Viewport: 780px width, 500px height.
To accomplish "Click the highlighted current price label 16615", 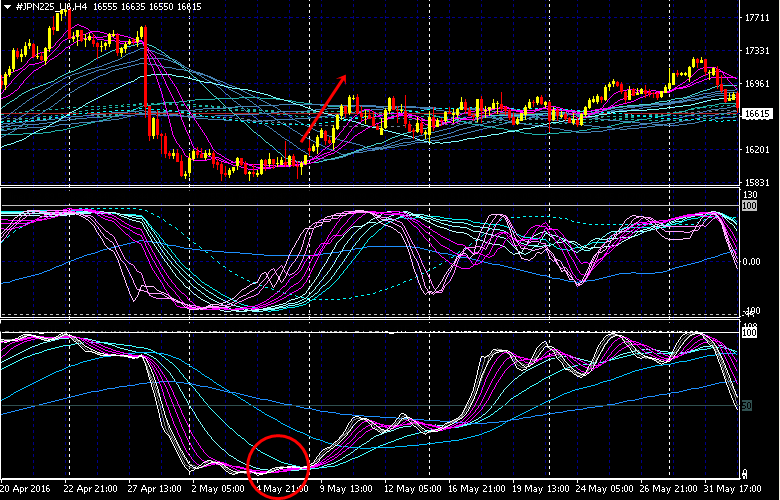I will tap(756, 114).
